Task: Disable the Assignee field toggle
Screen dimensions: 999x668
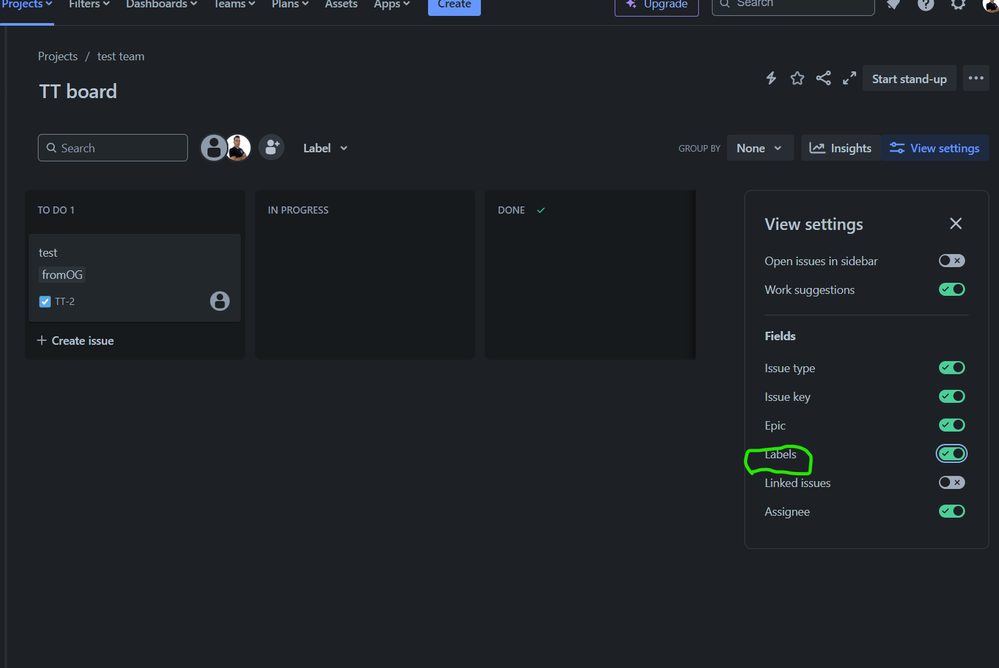Action: pyautogui.click(x=952, y=511)
